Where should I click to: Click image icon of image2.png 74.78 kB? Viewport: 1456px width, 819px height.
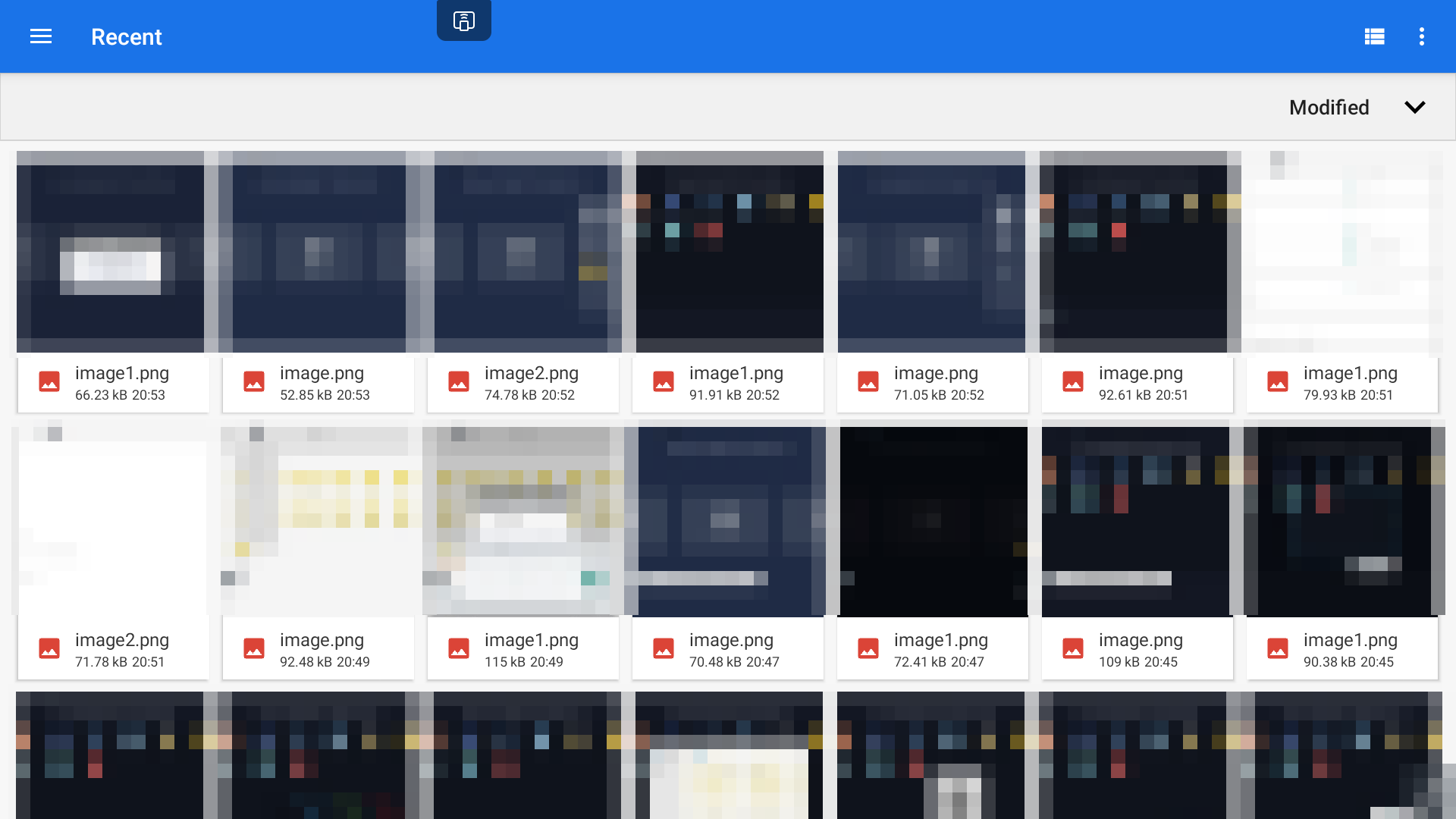[459, 381]
